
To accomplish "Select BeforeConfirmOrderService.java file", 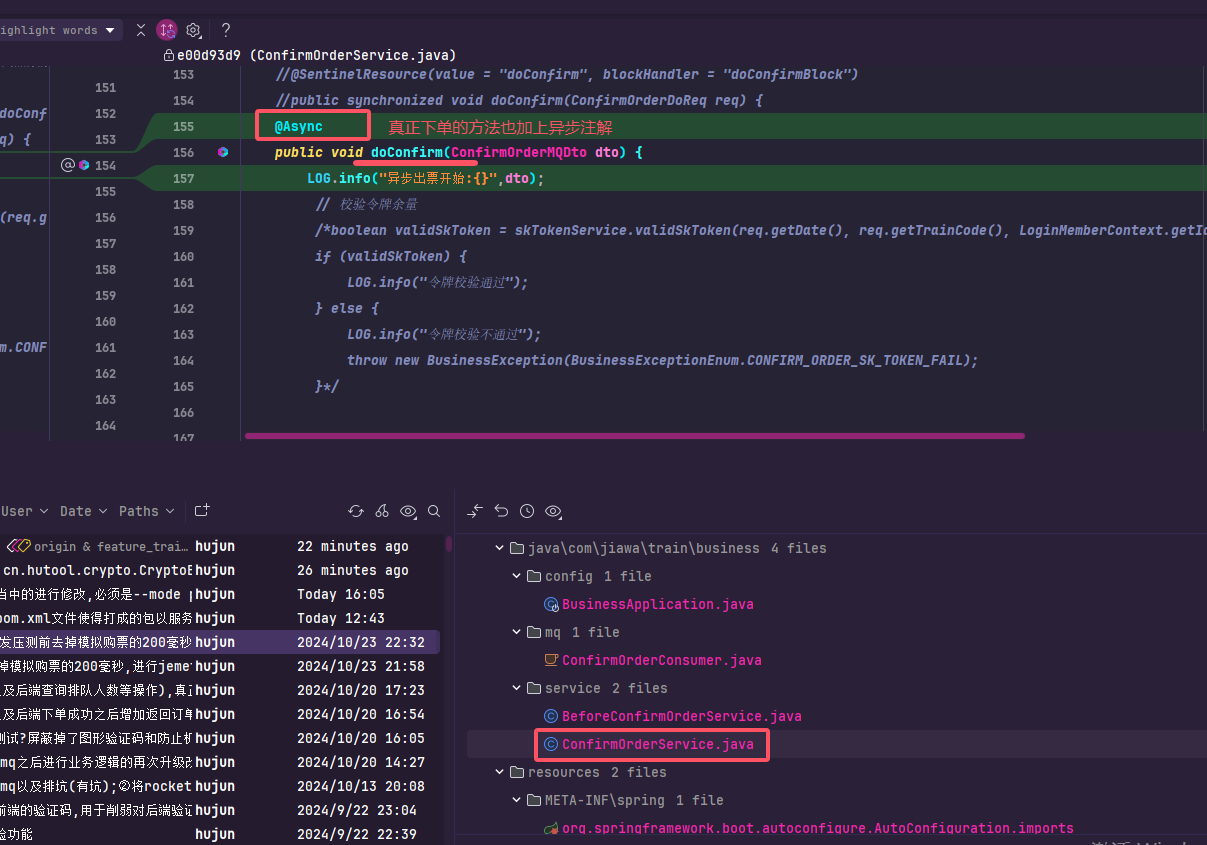I will click(x=681, y=716).
